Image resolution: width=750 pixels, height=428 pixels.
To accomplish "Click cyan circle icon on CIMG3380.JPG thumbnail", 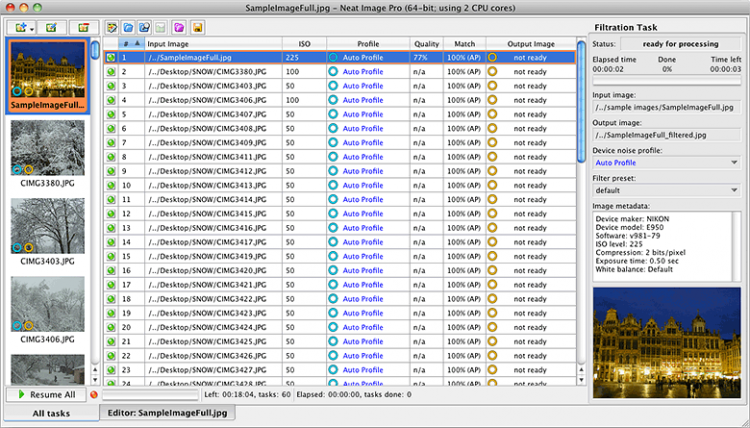I will pos(17,169).
